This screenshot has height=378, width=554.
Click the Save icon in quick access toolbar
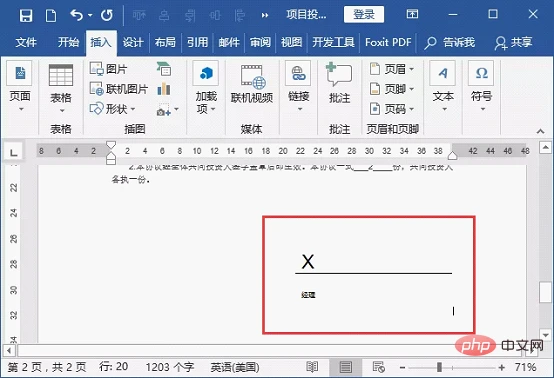[x=26, y=16]
